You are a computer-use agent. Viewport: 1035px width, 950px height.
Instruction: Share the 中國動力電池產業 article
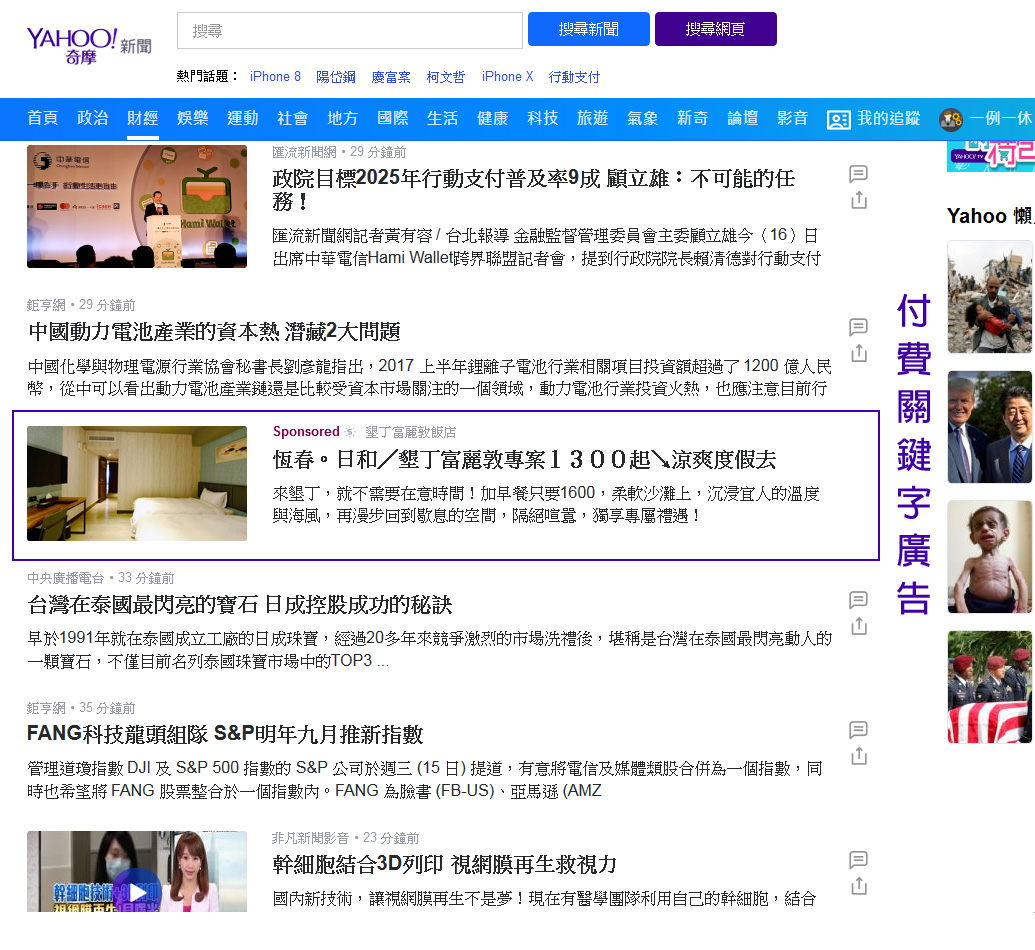858,354
